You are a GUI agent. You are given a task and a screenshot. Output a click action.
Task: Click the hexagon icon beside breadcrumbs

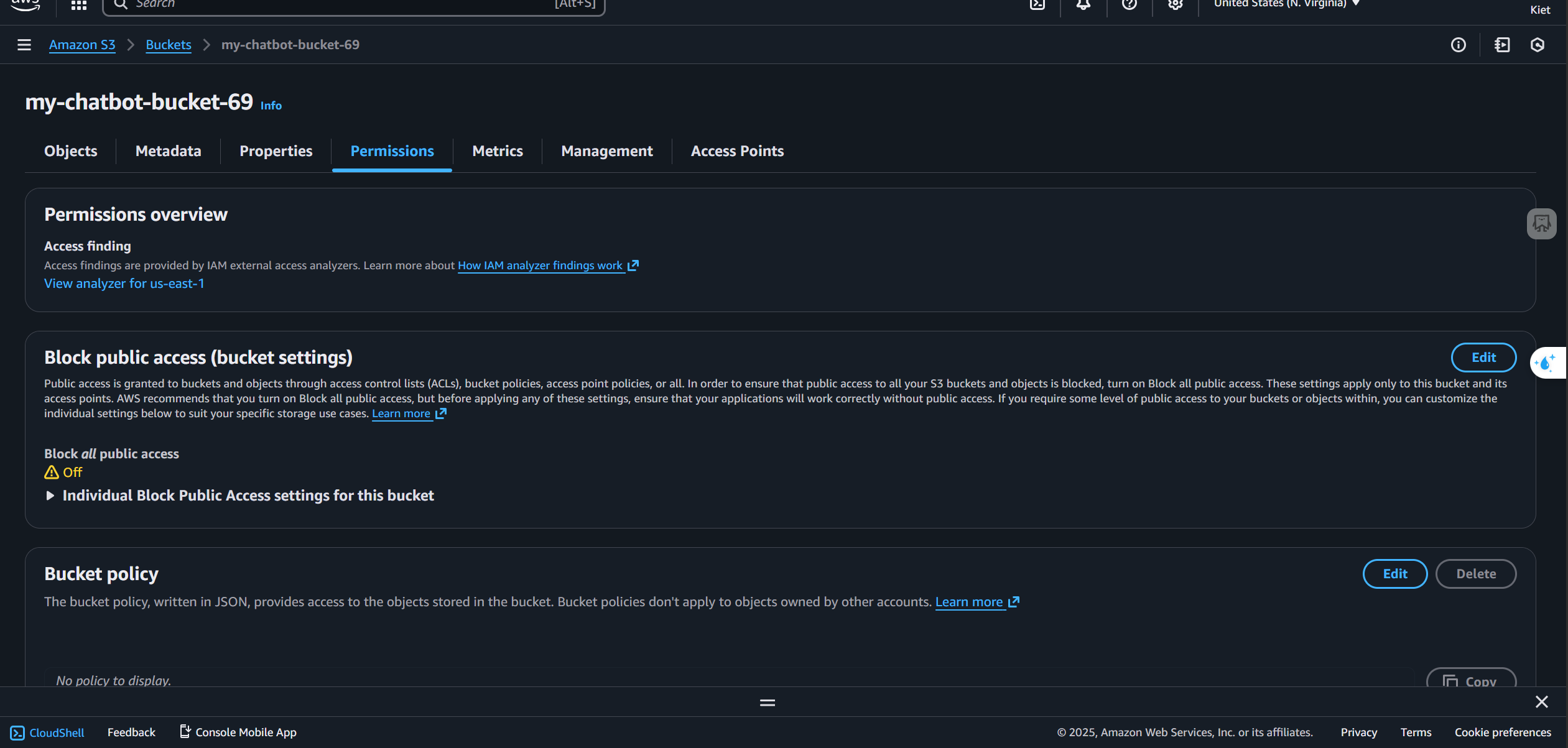point(1537,45)
